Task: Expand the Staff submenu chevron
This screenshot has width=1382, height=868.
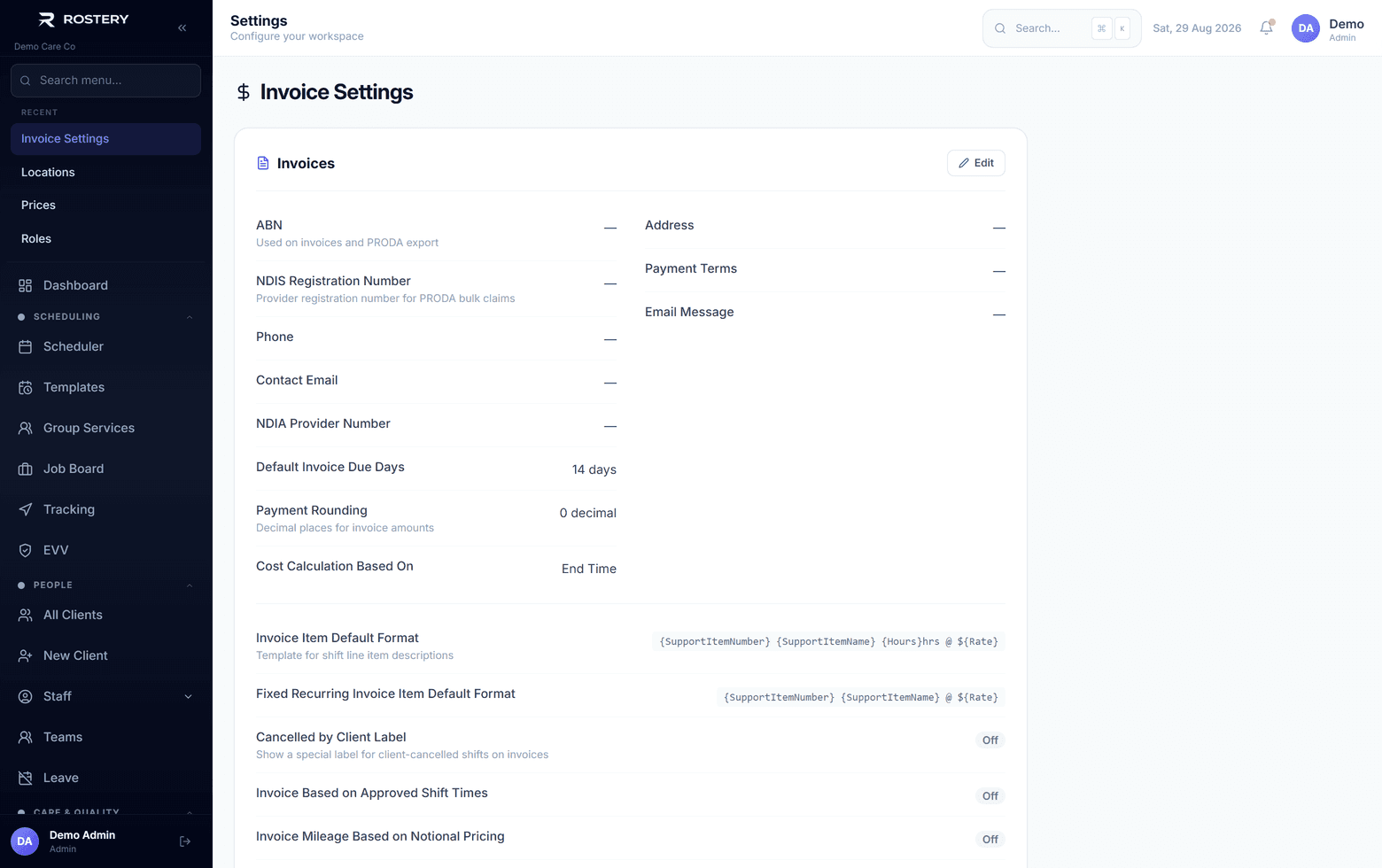Action: pyautogui.click(x=188, y=696)
